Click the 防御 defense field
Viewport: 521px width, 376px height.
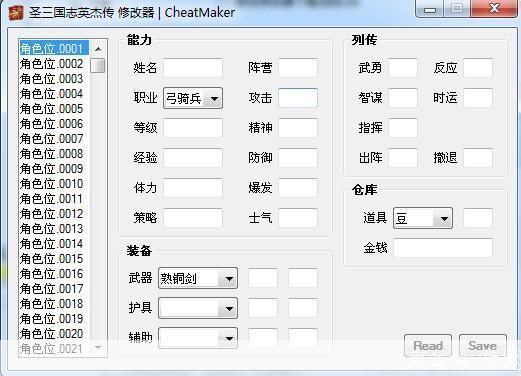(x=298, y=158)
